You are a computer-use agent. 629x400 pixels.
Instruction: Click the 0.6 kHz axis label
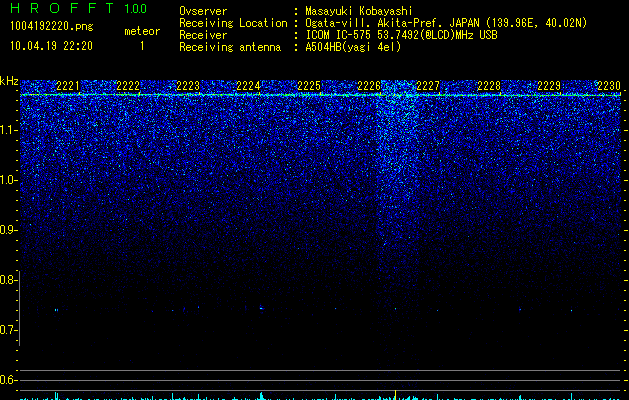click(8, 380)
